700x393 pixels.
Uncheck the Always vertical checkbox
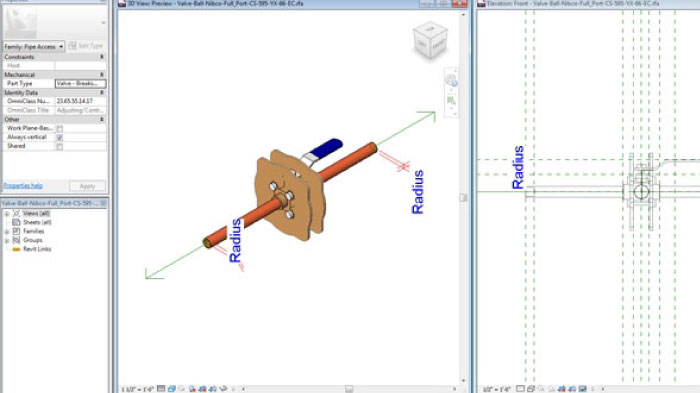tap(59, 138)
